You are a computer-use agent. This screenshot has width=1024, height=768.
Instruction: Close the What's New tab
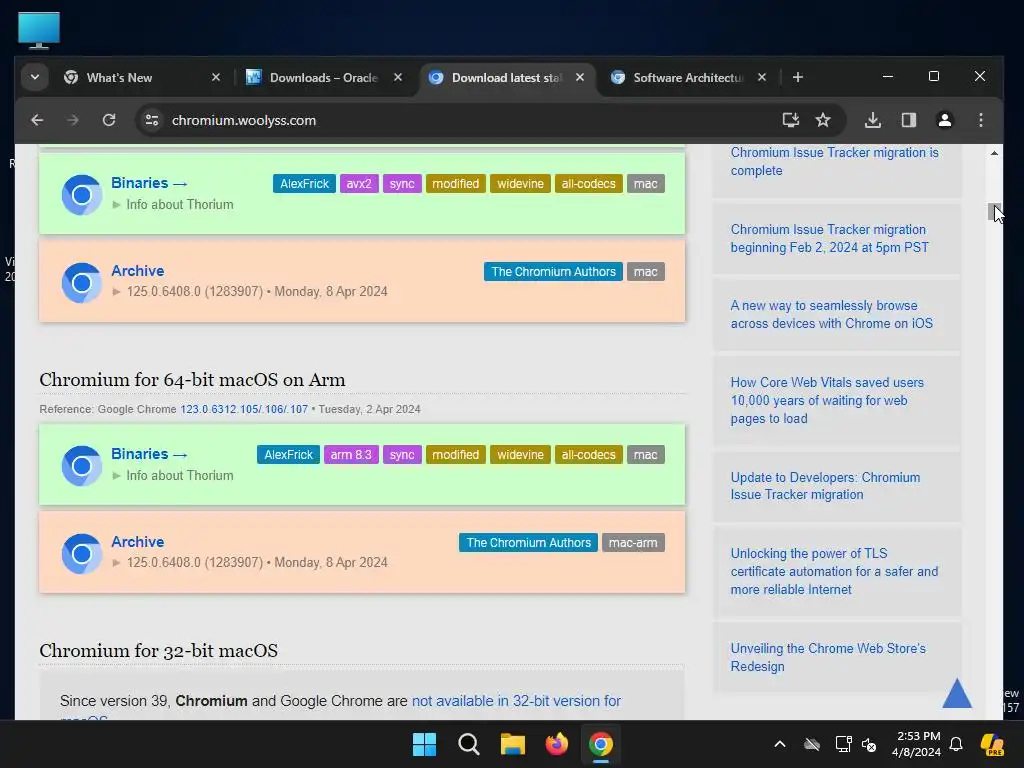click(216, 78)
